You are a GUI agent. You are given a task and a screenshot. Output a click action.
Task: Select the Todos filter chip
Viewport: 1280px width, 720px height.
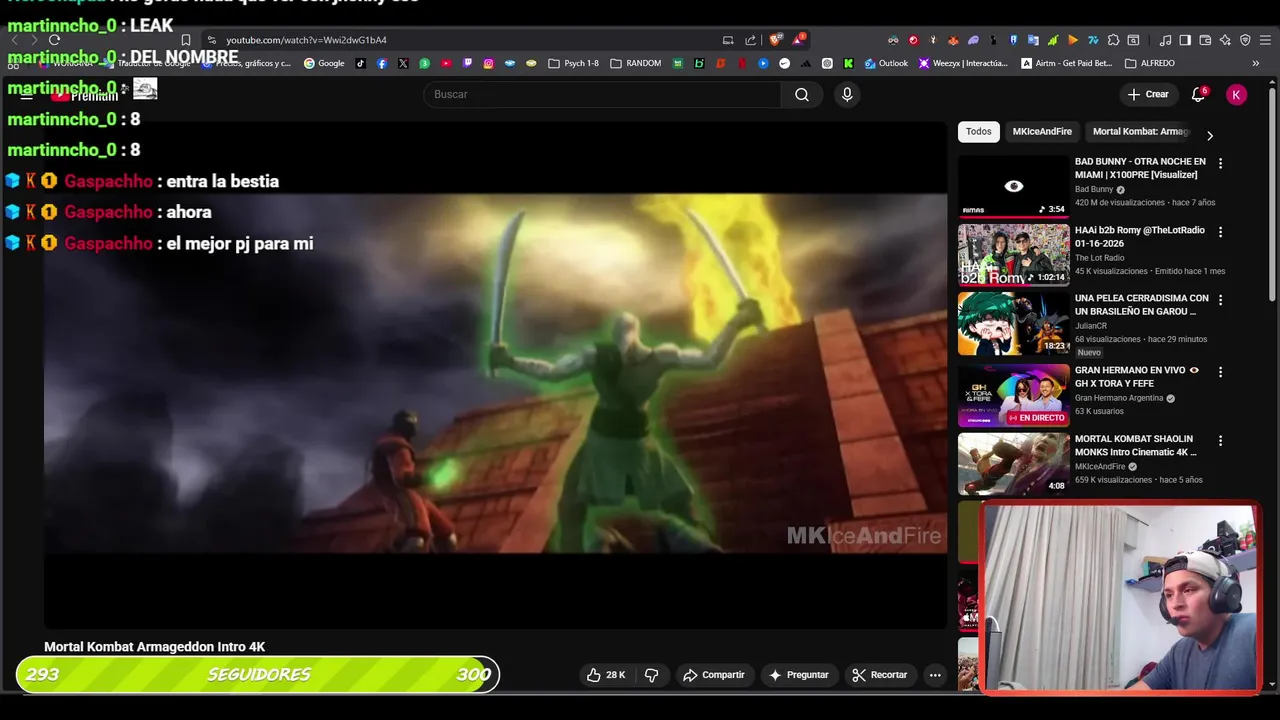[979, 132]
